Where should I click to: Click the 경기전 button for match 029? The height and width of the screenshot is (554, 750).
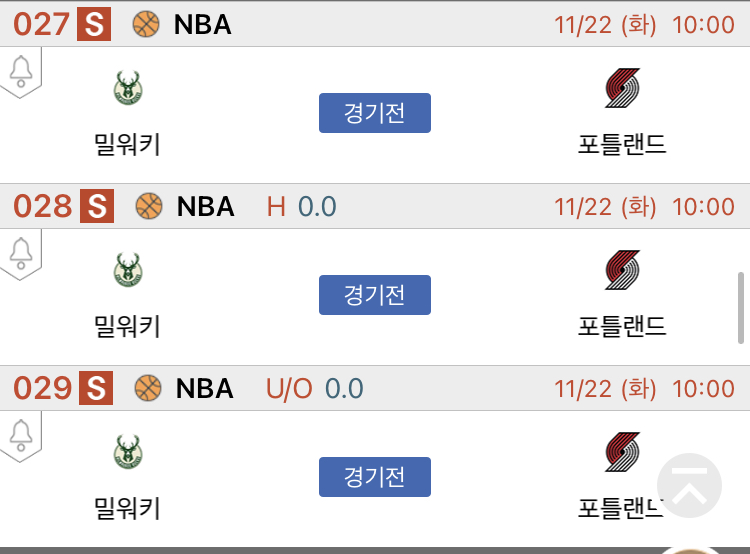pos(375,477)
